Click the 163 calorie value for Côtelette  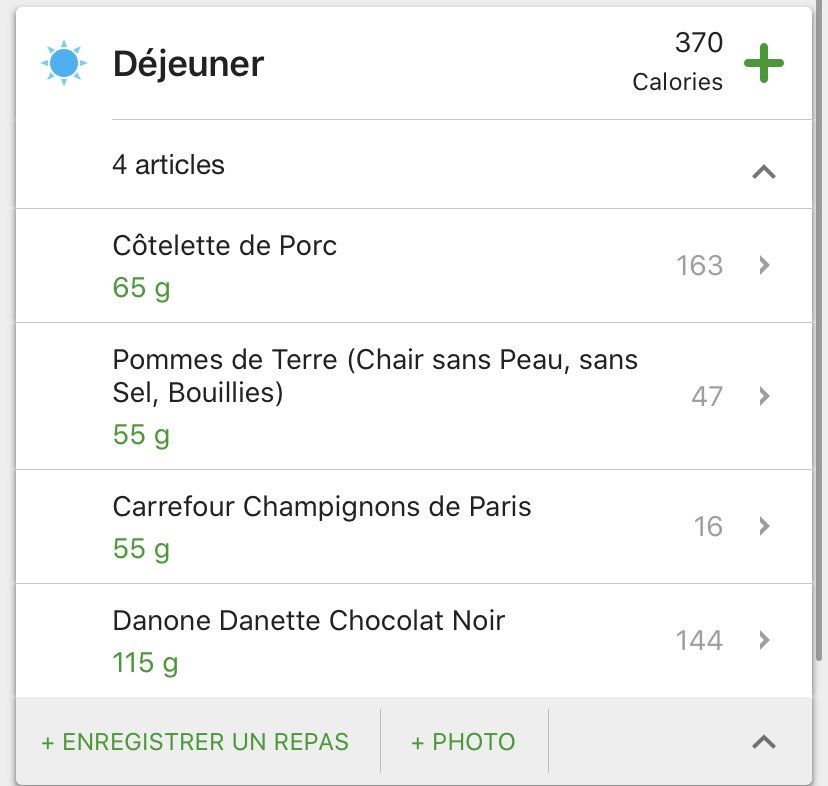pos(699,265)
